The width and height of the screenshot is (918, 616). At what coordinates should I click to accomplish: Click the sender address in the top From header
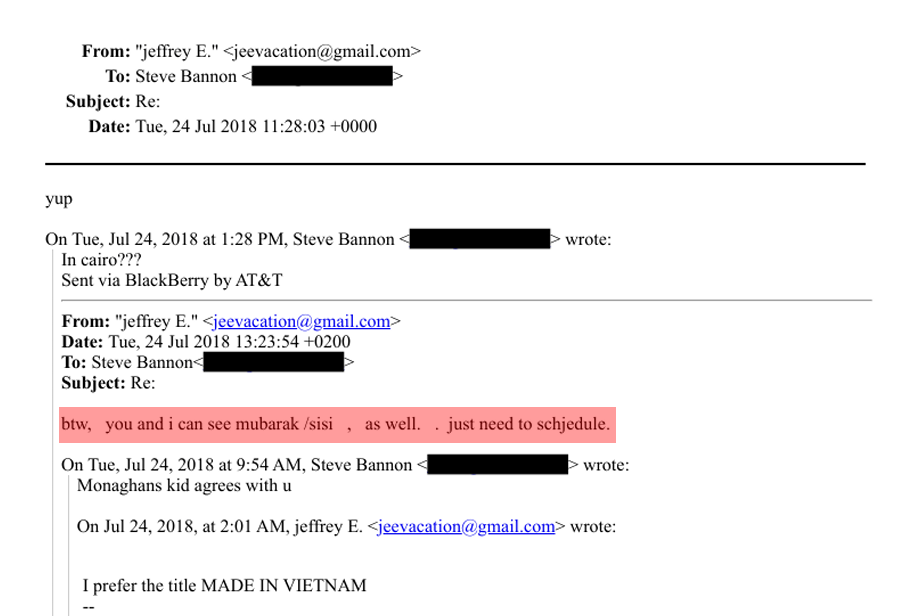click(321, 51)
